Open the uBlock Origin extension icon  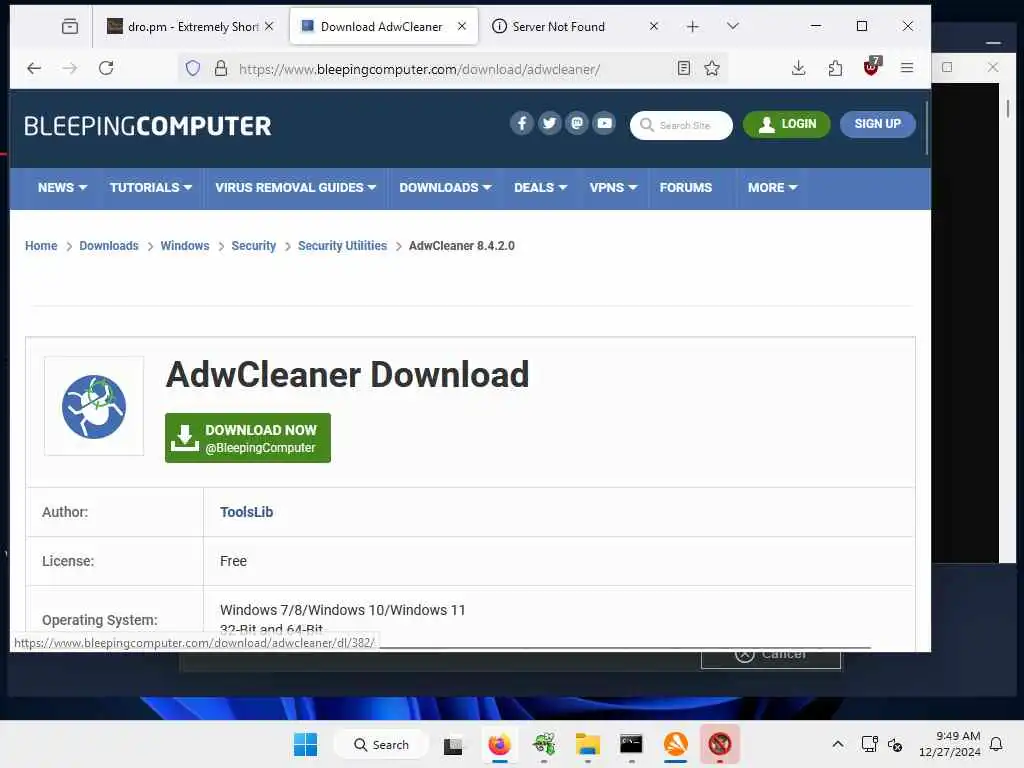coord(872,67)
